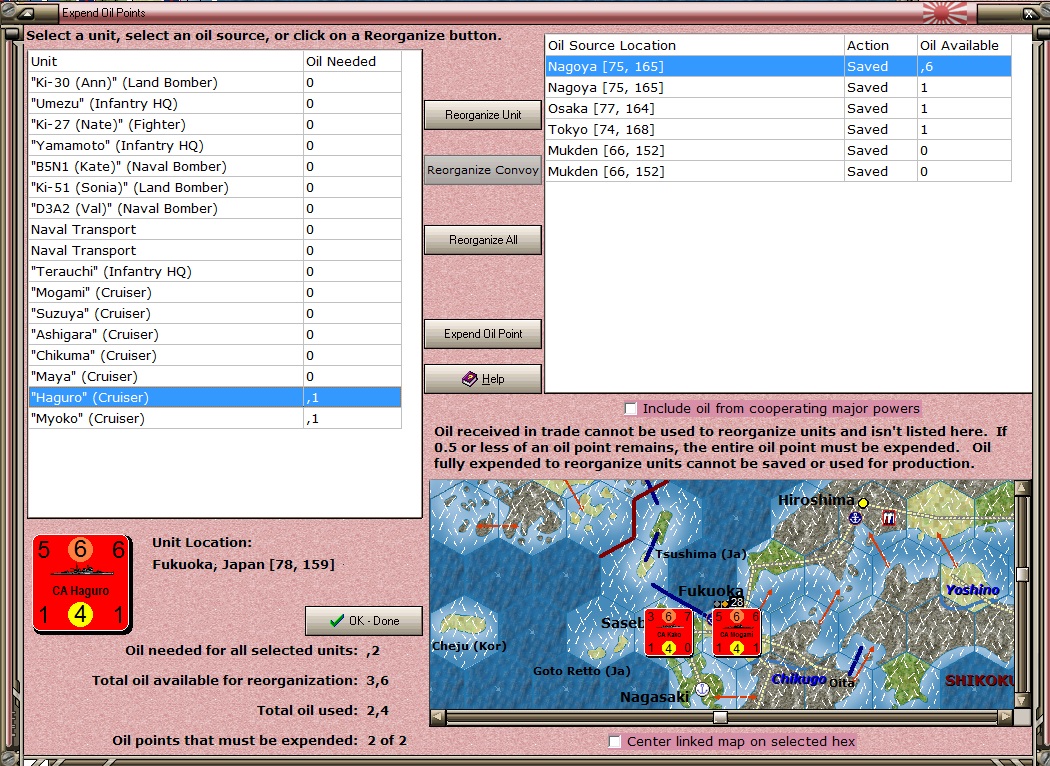
Task: Click the Reorganize Unit button
Action: pos(483,114)
